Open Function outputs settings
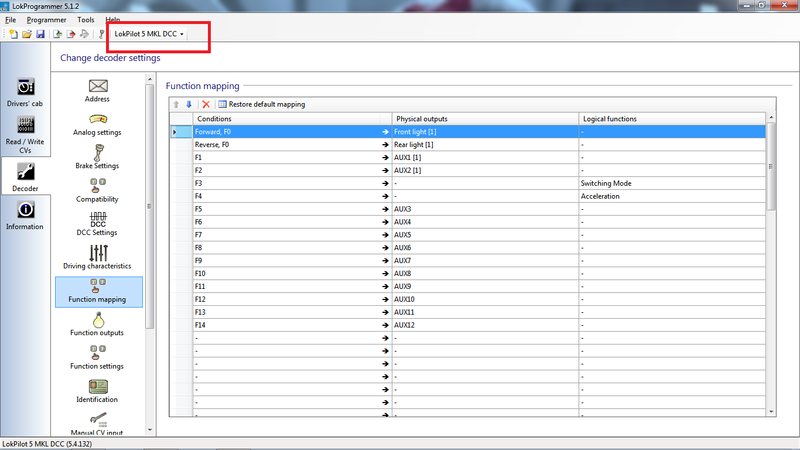This screenshot has width=800, height=450. (97, 324)
